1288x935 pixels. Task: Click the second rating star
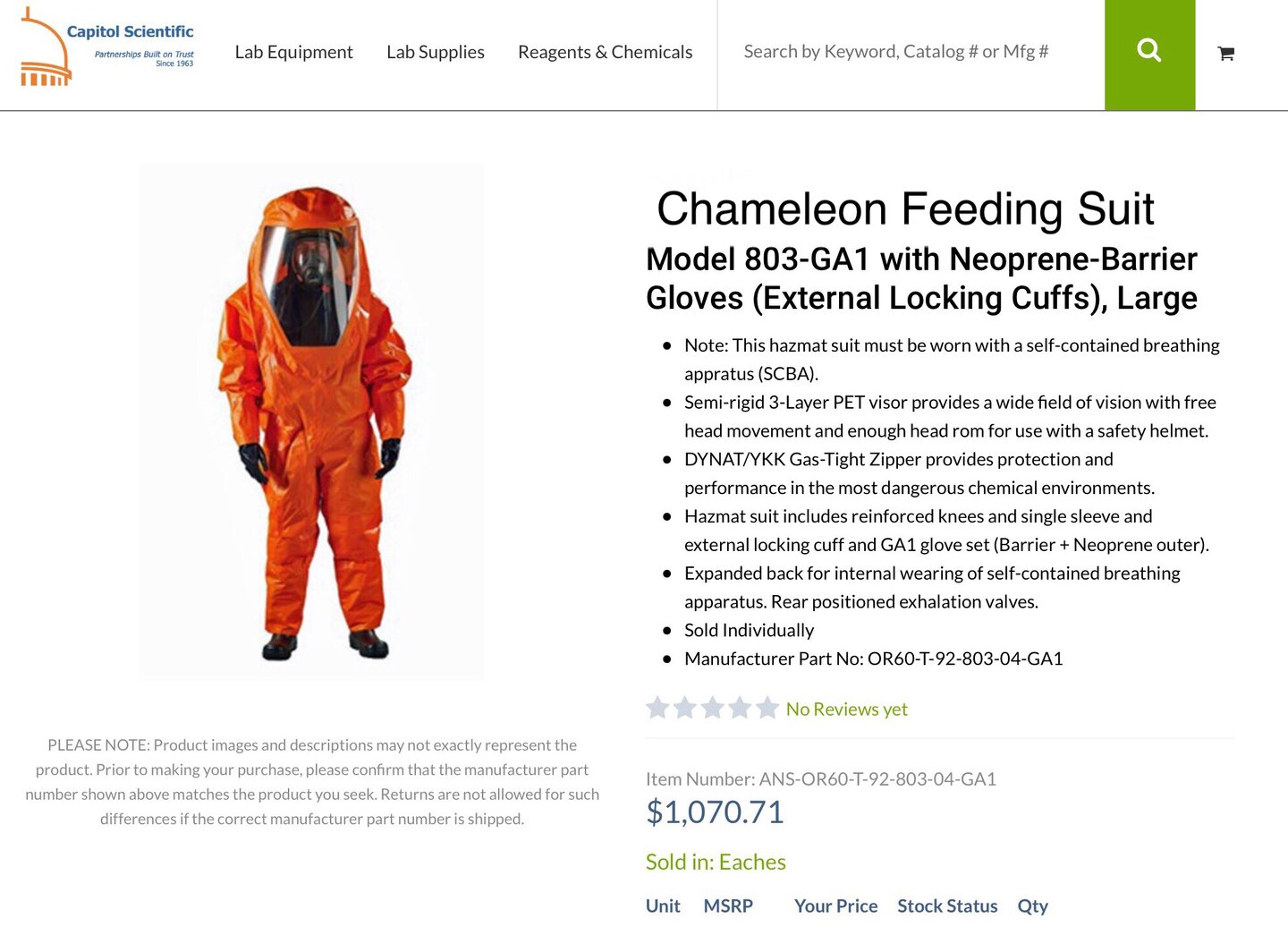click(685, 709)
